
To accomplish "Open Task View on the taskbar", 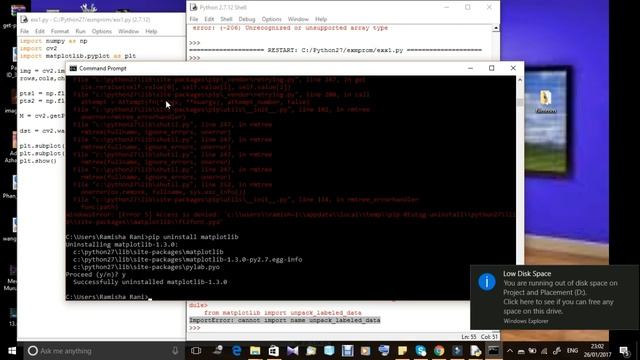I will (196, 351).
